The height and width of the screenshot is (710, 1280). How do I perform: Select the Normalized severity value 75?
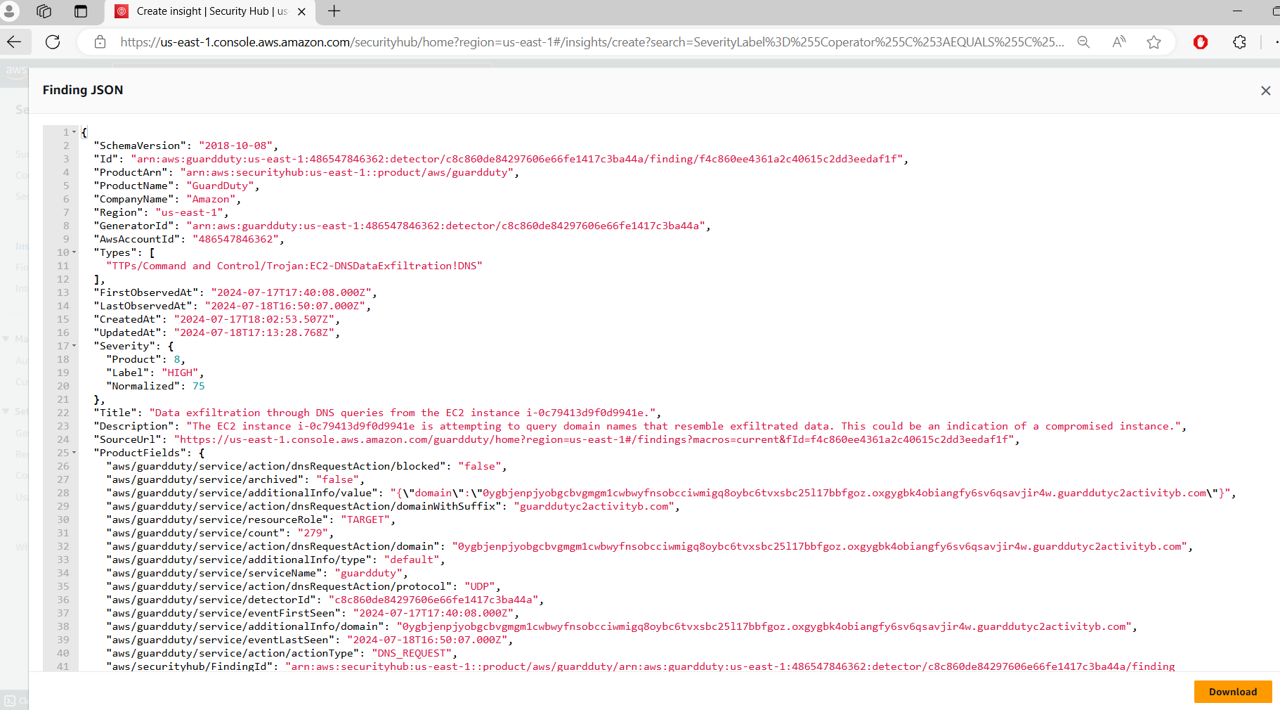tap(198, 386)
